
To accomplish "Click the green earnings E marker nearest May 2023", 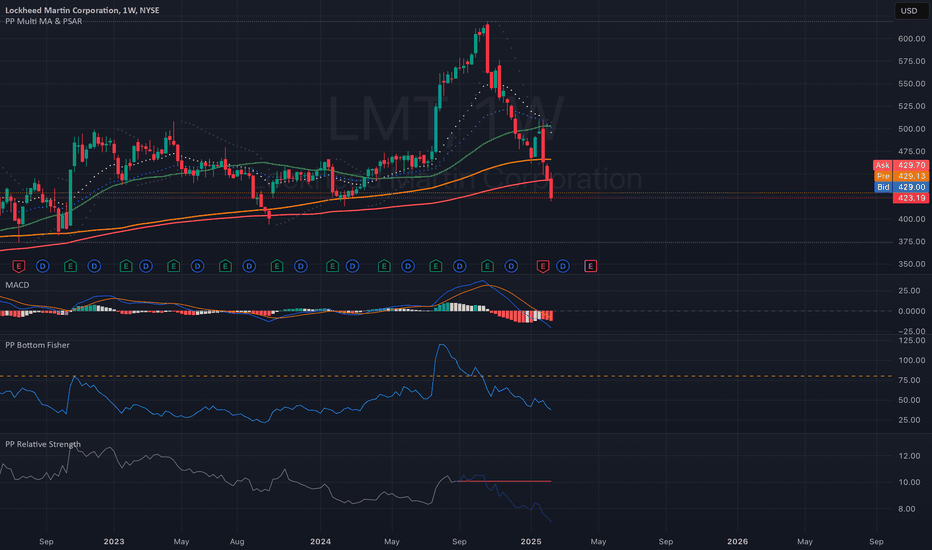I will pos(174,266).
